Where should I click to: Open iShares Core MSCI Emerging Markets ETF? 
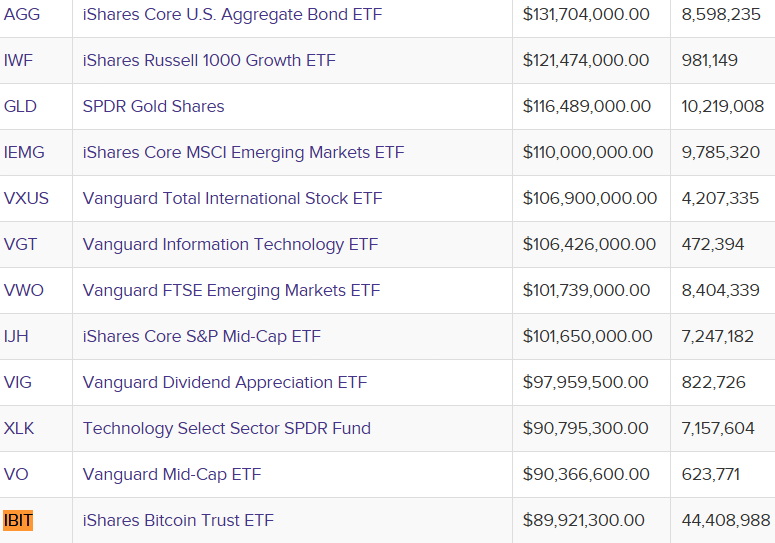(x=243, y=153)
